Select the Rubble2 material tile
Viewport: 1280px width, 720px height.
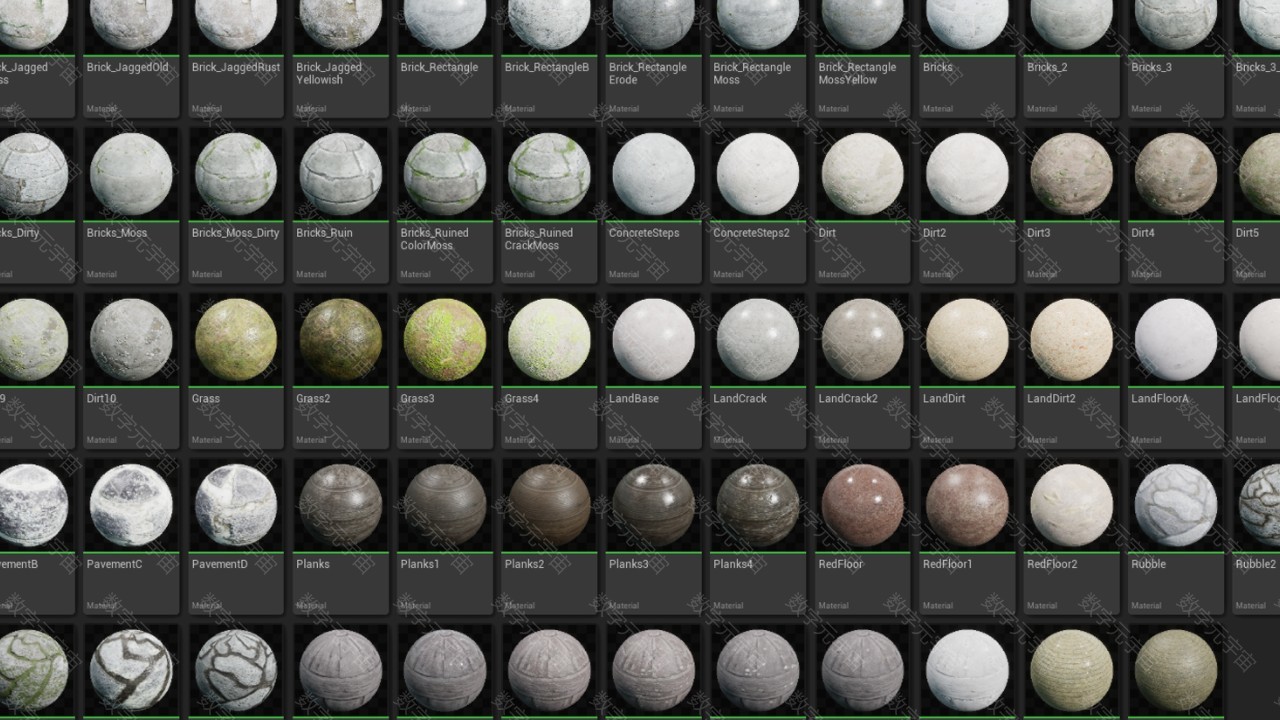click(x=1257, y=536)
